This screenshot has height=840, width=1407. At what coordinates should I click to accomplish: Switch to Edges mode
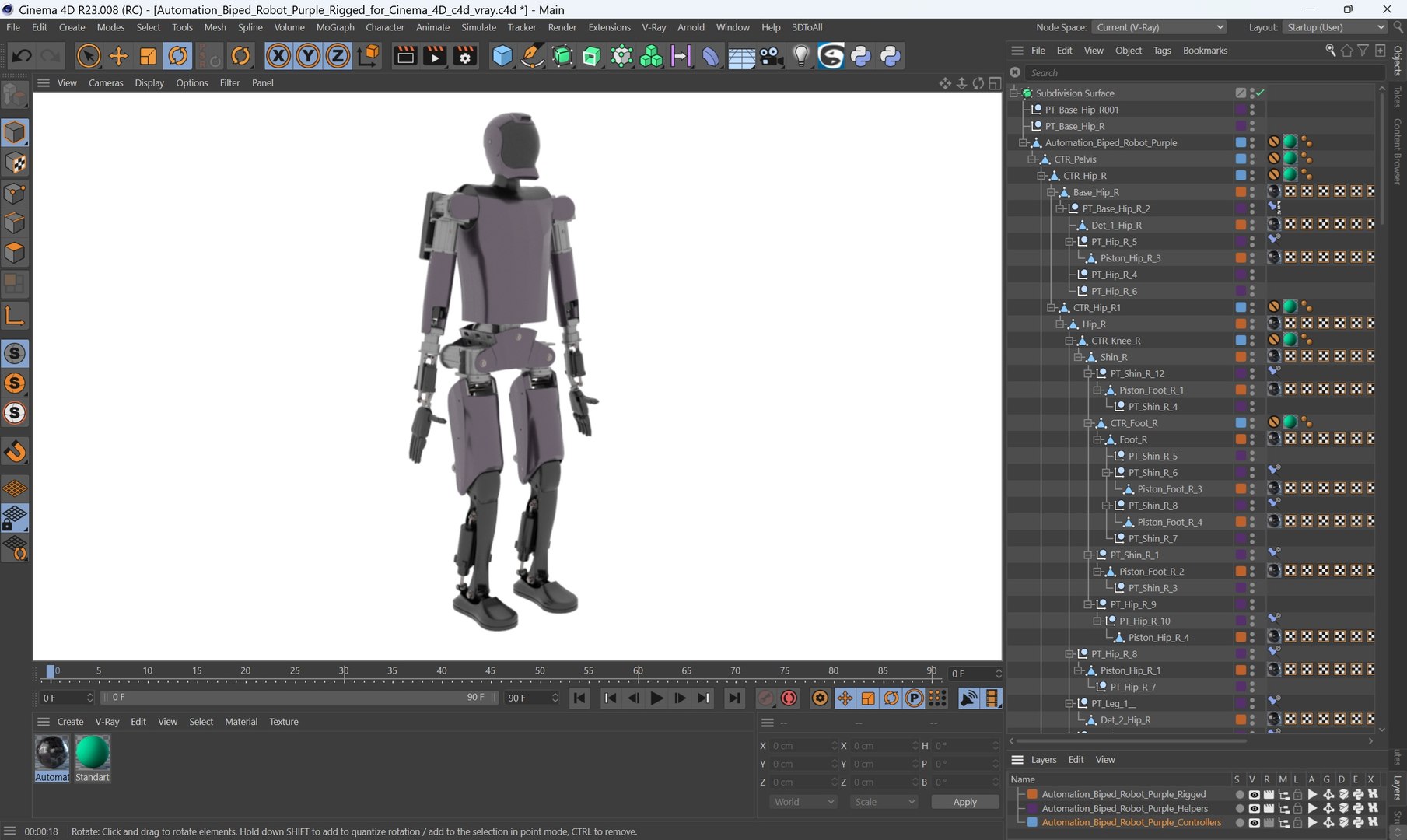[15, 223]
